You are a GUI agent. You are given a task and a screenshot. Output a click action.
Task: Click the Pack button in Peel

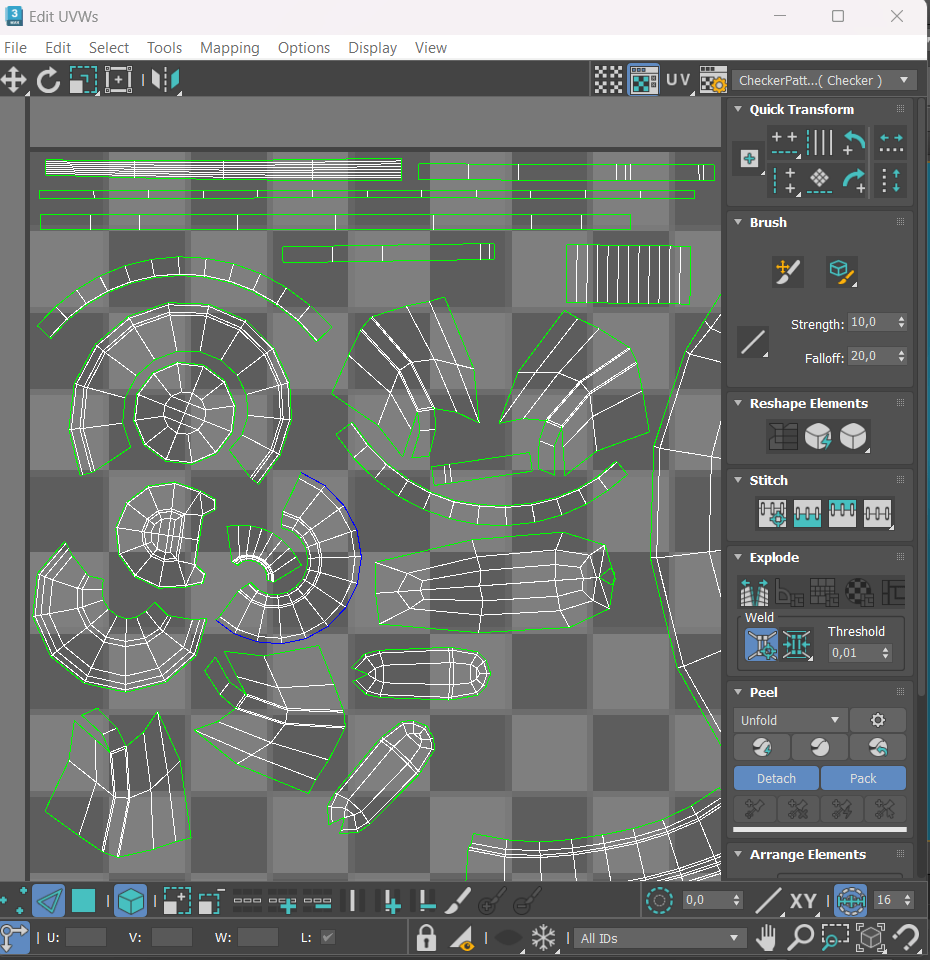click(863, 778)
